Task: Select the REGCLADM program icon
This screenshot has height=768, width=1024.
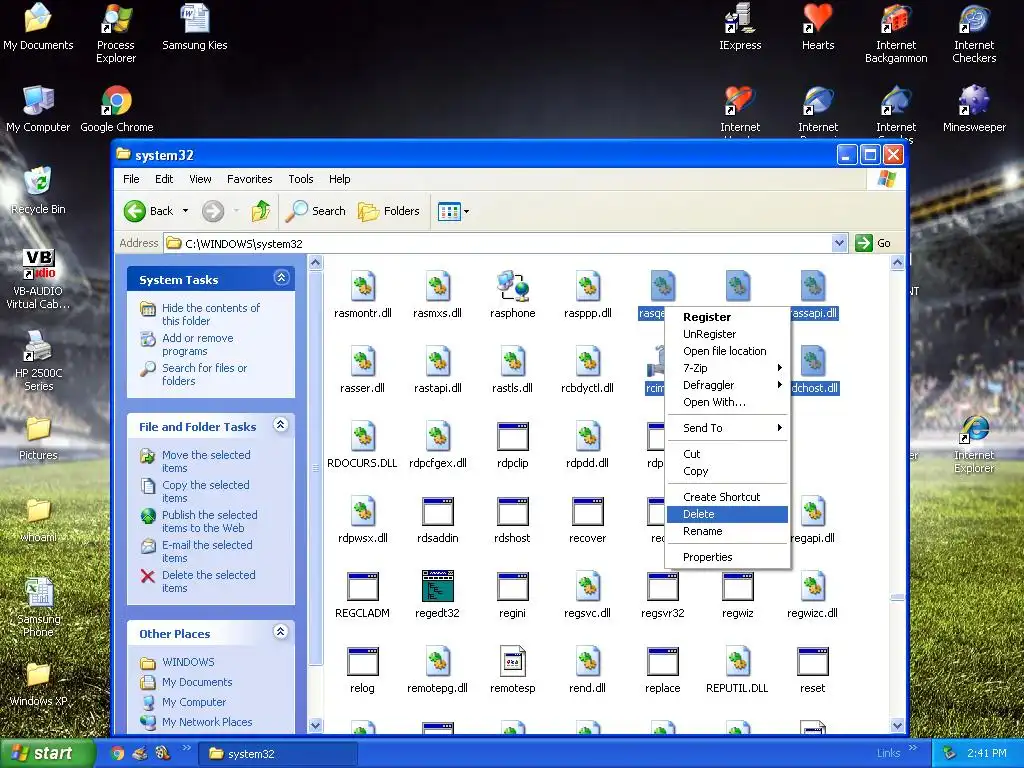Action: pyautogui.click(x=362, y=586)
